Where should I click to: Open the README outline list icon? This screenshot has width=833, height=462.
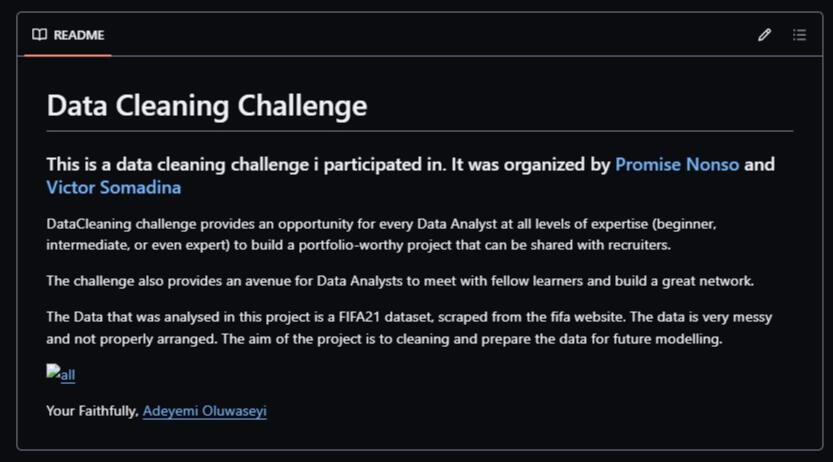799,35
